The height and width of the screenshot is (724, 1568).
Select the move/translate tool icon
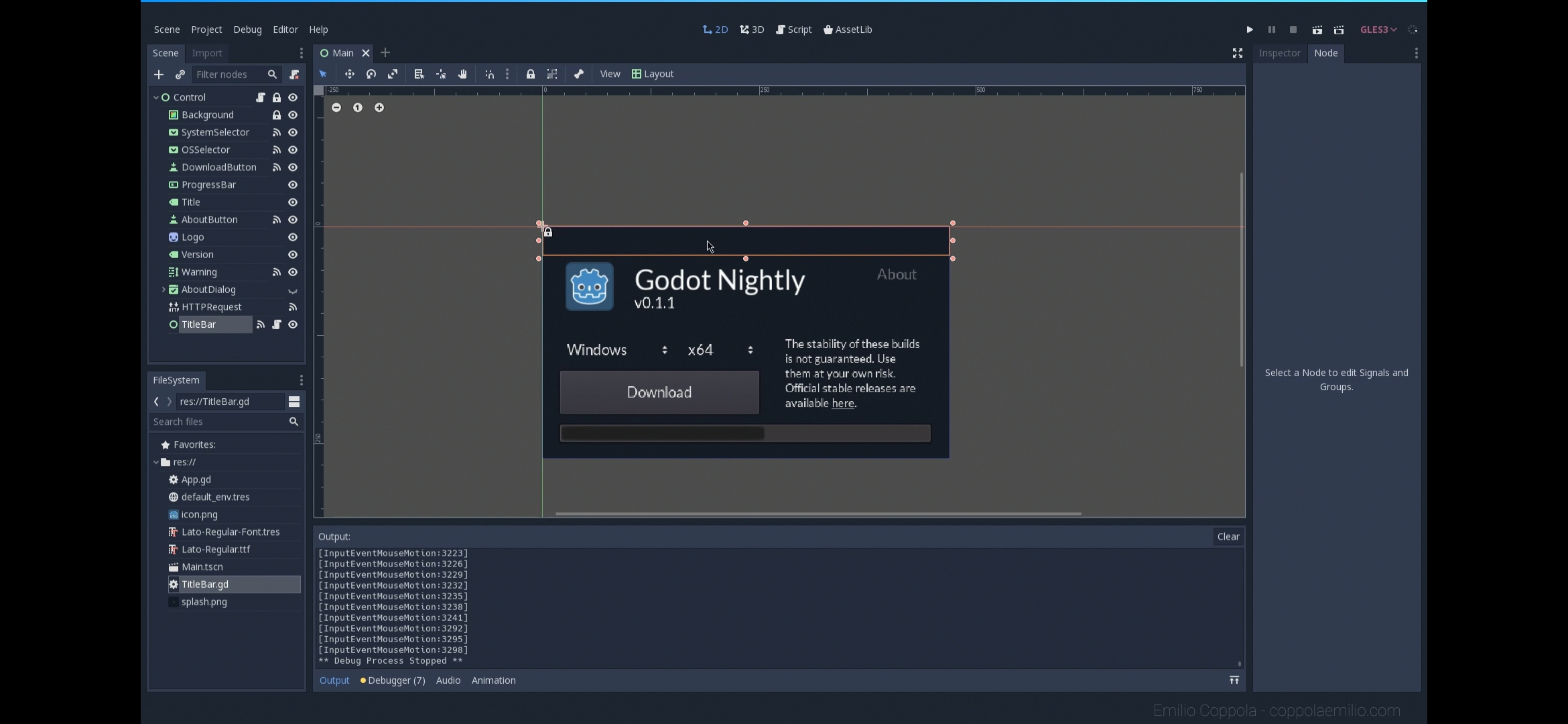(x=349, y=74)
